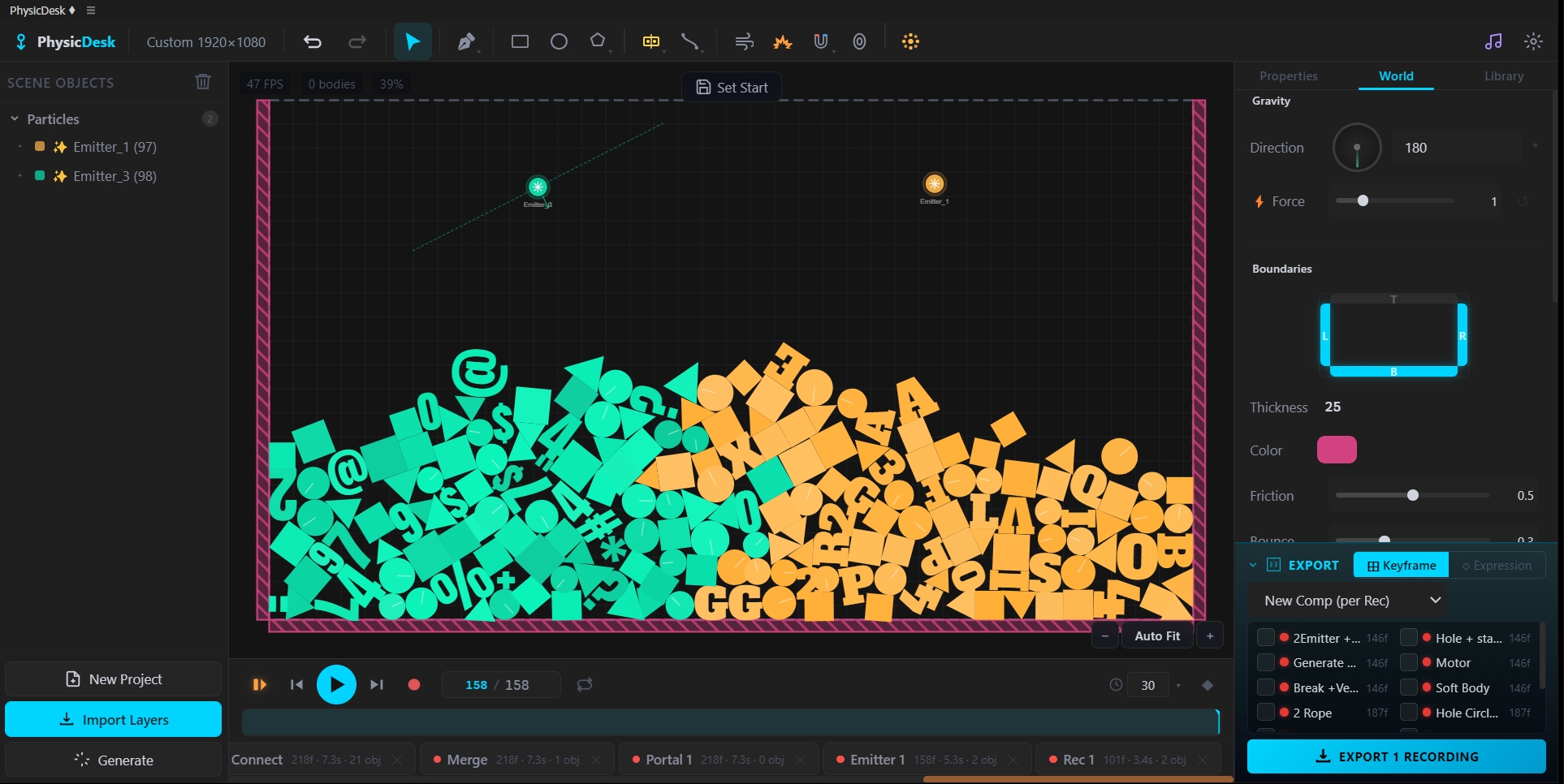Check the Break +Ve... recording checkbox
Screen dimensions: 1564x784
coord(1265,687)
